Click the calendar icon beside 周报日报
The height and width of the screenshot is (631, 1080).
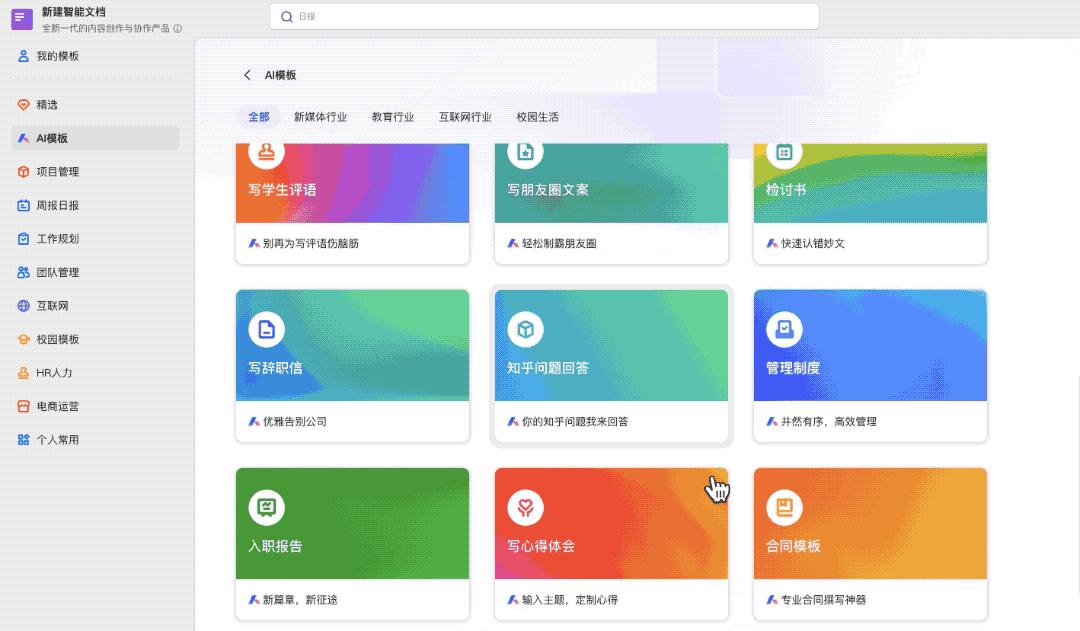pyautogui.click(x=23, y=205)
